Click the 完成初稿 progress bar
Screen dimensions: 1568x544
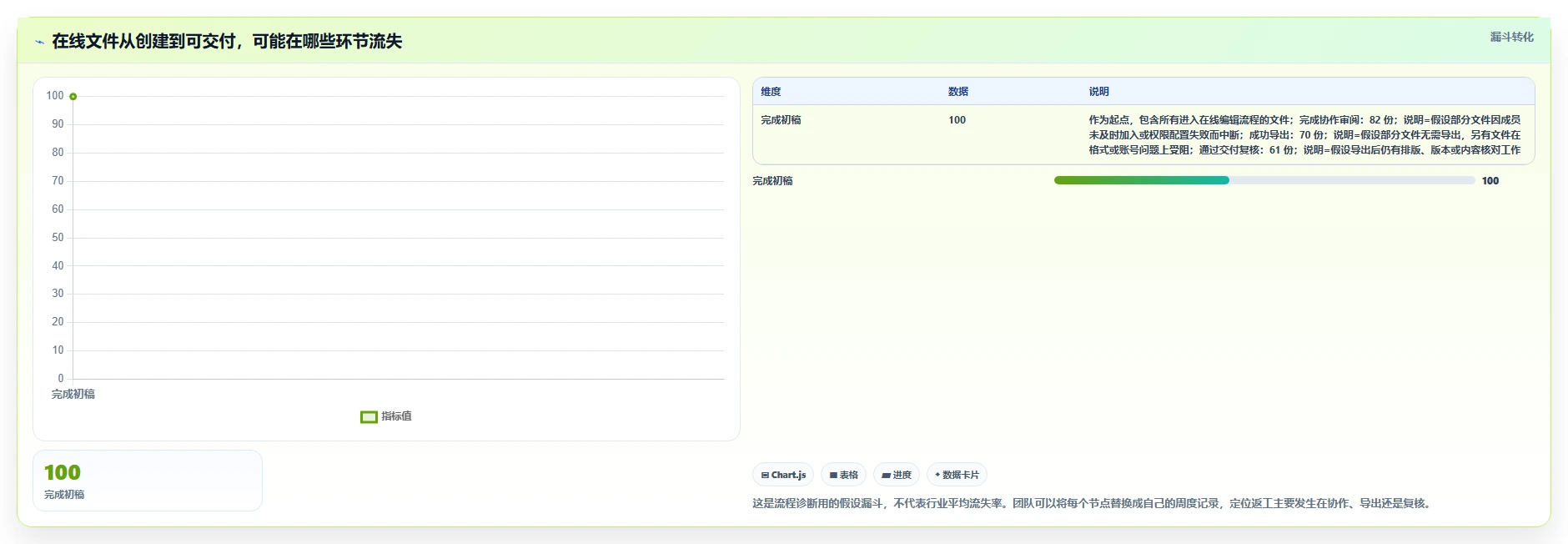point(1264,180)
